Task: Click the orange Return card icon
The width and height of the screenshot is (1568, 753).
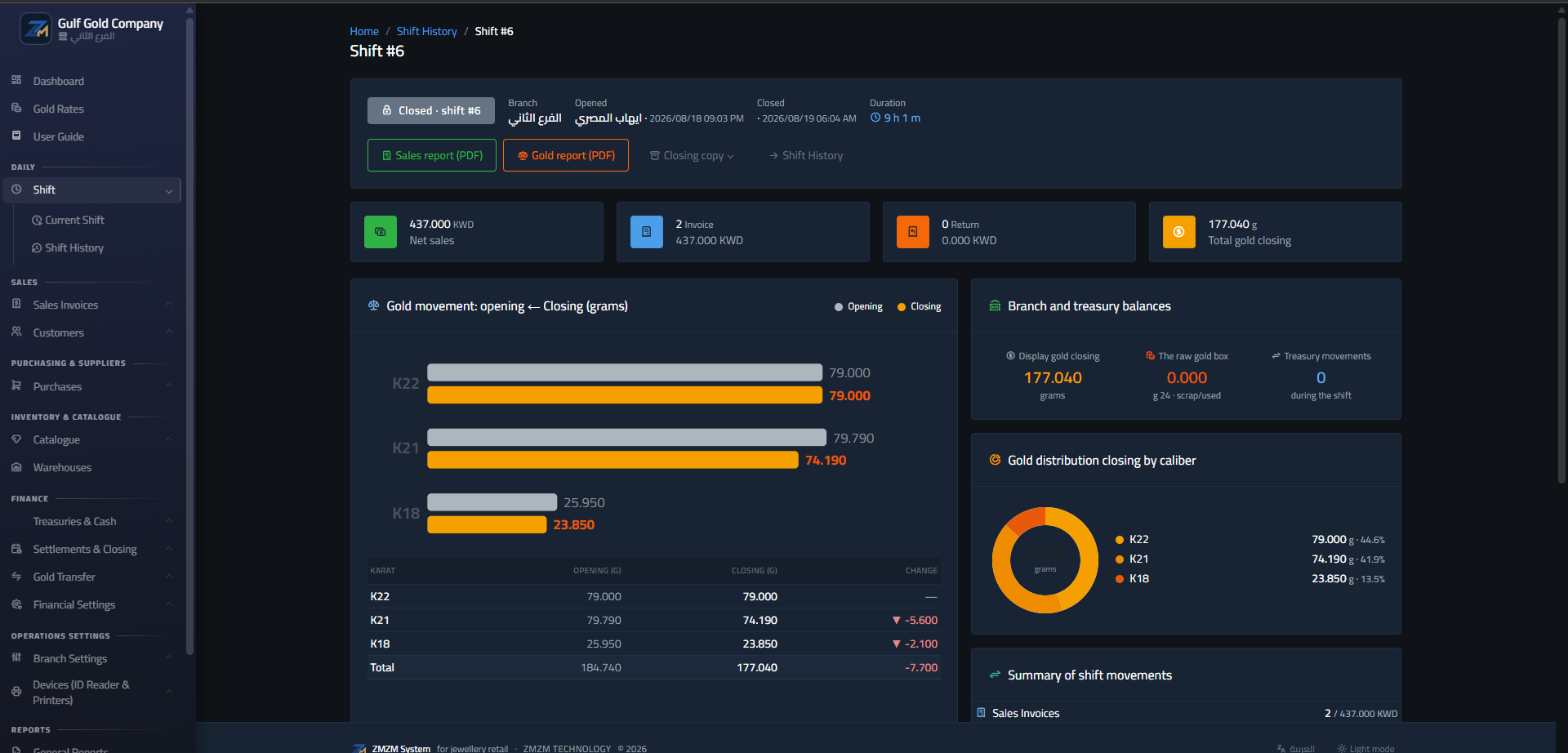Action: [913, 232]
